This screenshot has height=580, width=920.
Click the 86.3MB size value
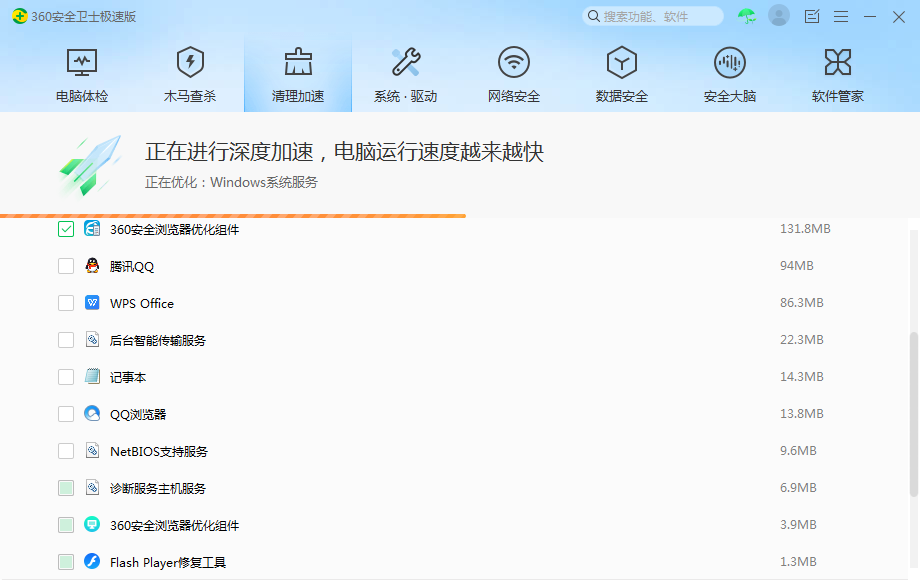[x=801, y=303]
